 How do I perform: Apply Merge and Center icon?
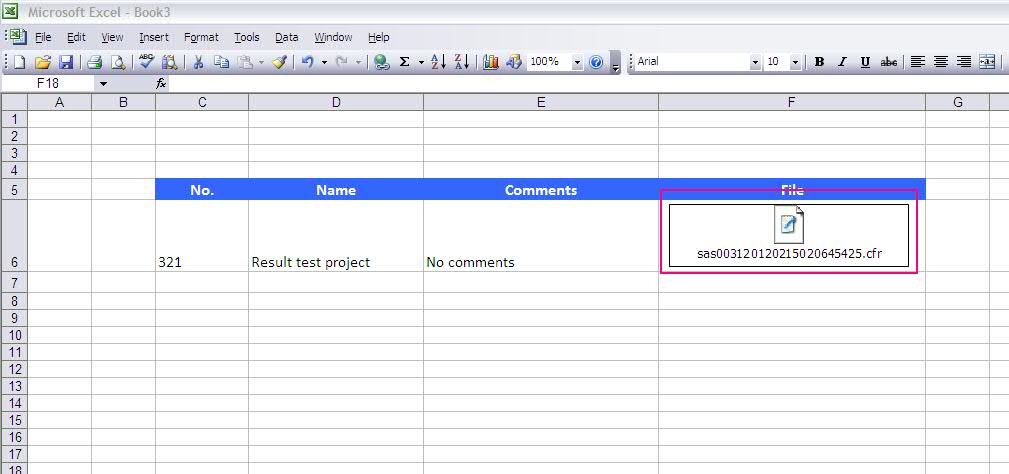coord(986,62)
